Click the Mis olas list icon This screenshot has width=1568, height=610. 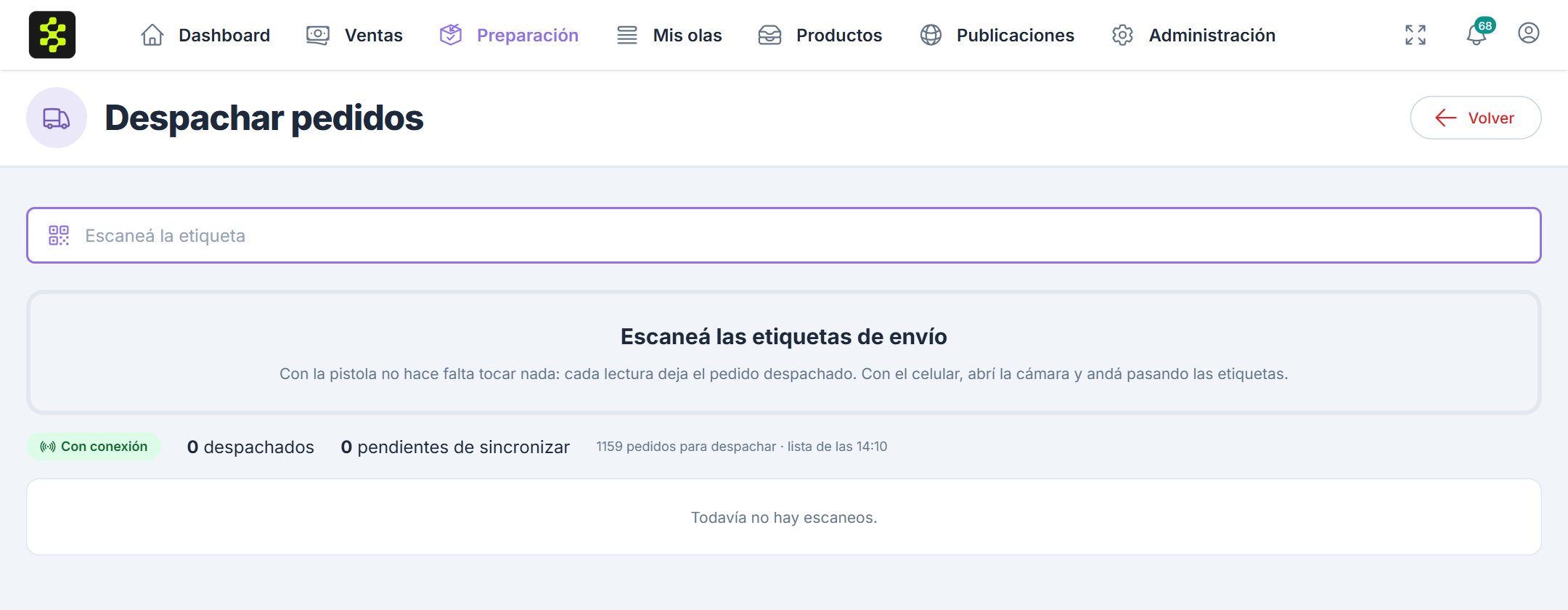627,35
